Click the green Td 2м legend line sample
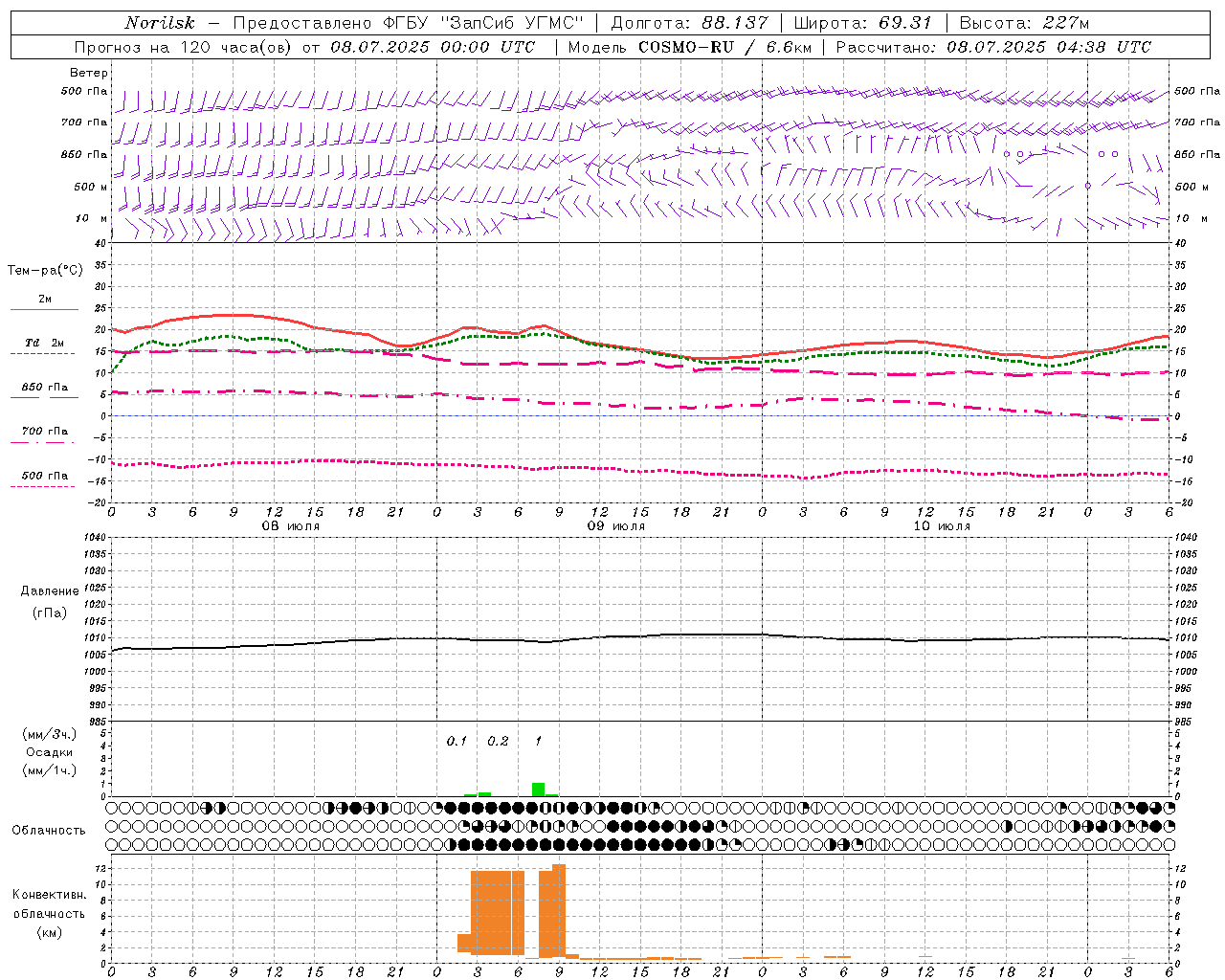 [x=42, y=354]
